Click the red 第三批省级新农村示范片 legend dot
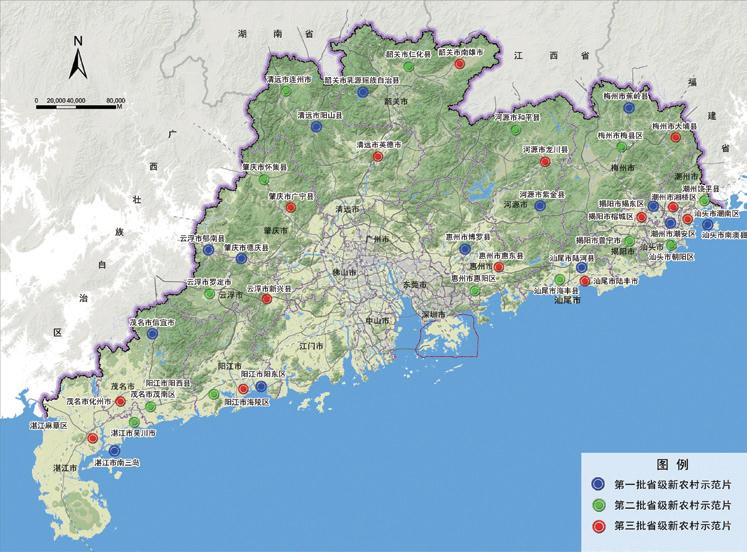The height and width of the screenshot is (552, 747). click(597, 524)
